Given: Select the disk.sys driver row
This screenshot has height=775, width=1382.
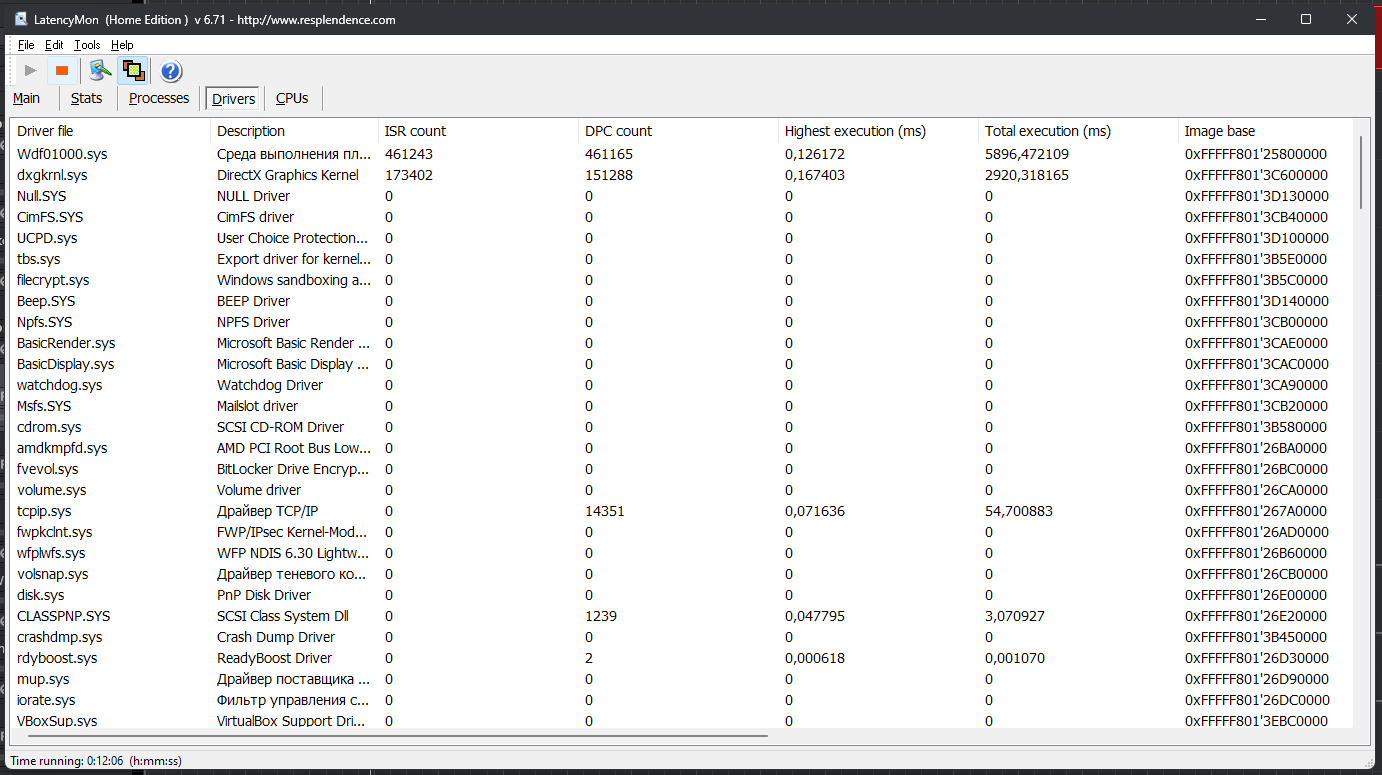Looking at the screenshot, I should 681,595.
